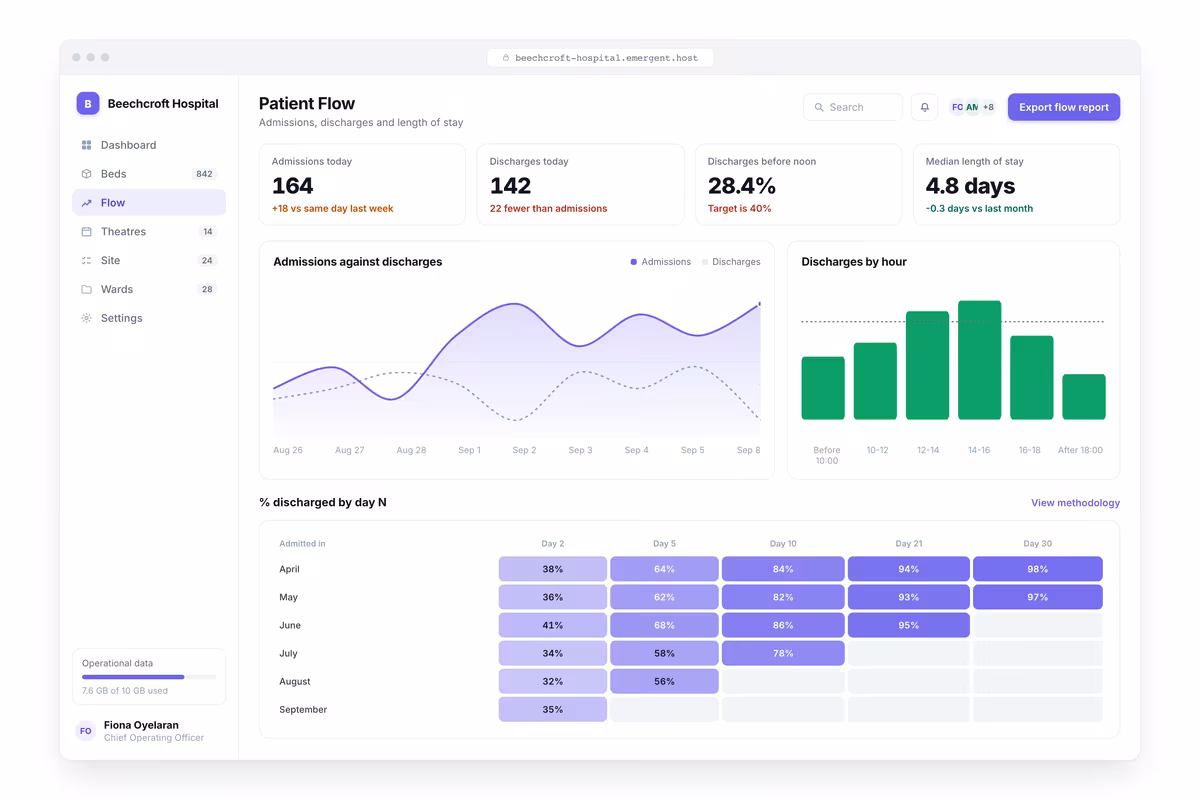Click the Flow trend-line icon
The image size is (1200, 800).
coord(86,203)
